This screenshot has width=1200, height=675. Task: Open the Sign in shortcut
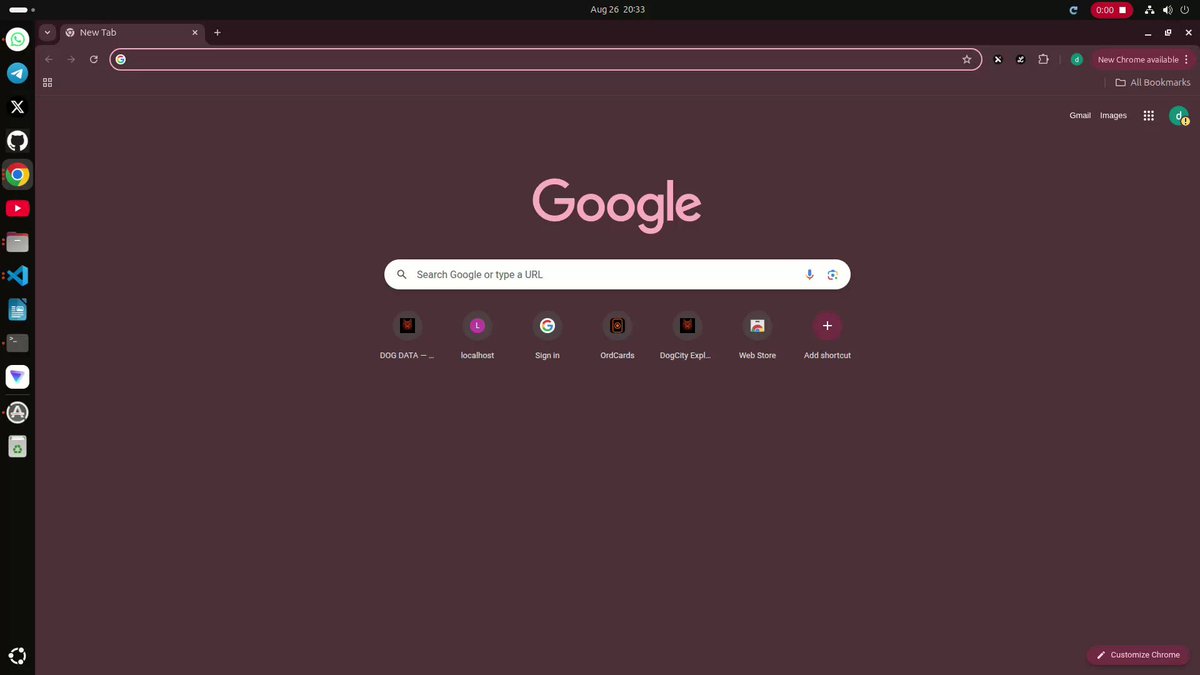pos(547,337)
